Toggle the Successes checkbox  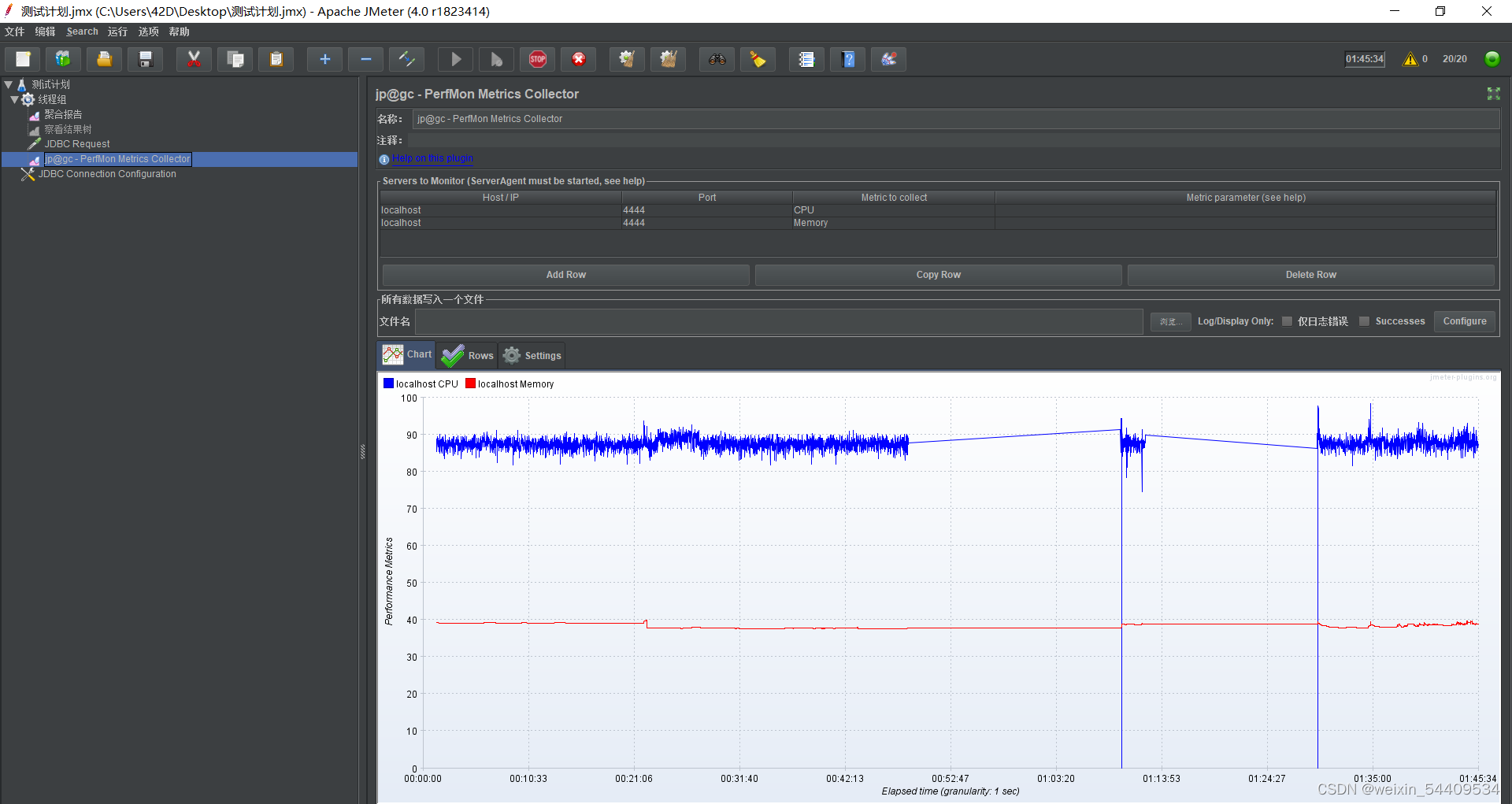point(1364,321)
